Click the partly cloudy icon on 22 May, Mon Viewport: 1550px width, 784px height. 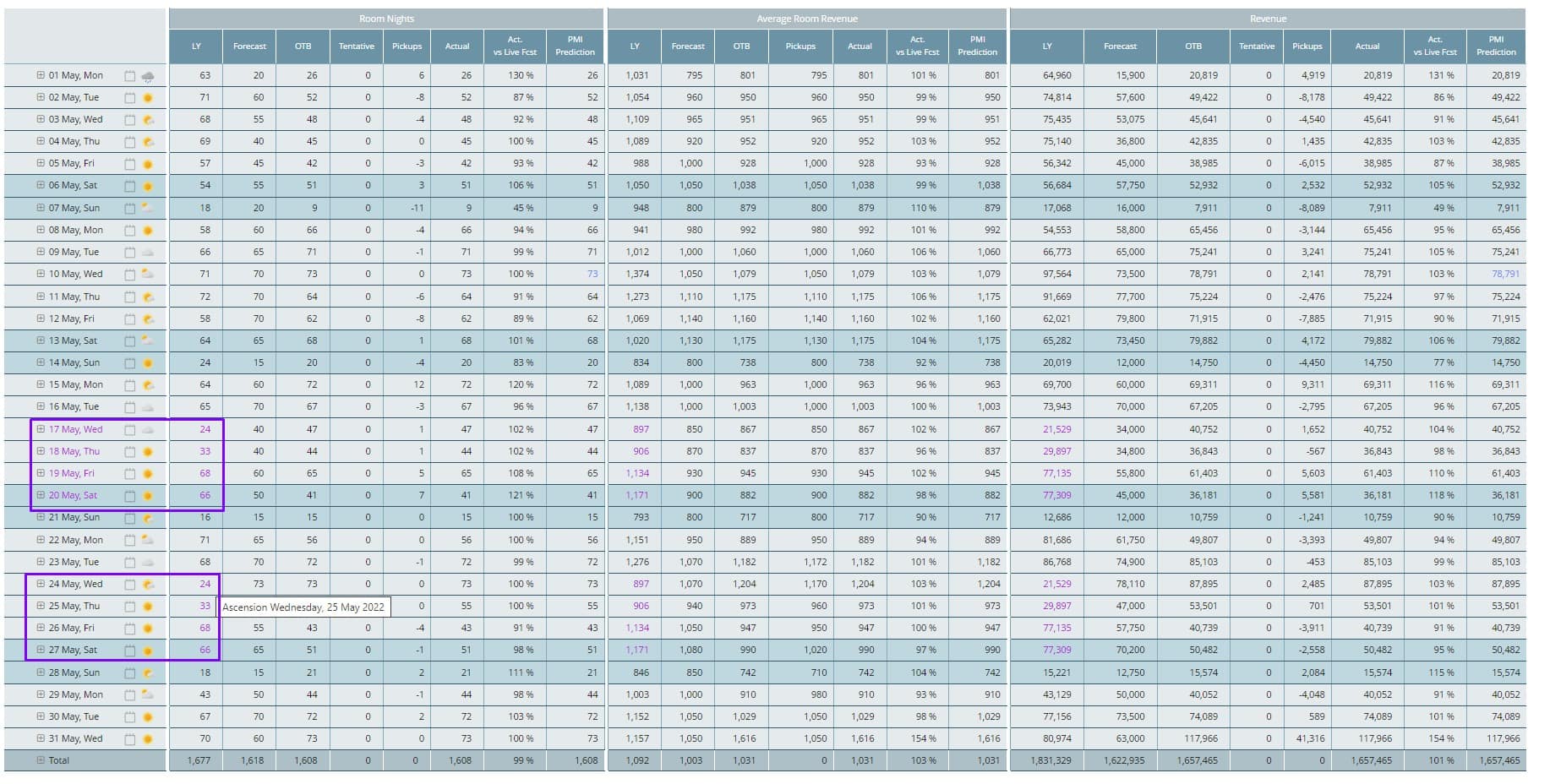tap(145, 539)
